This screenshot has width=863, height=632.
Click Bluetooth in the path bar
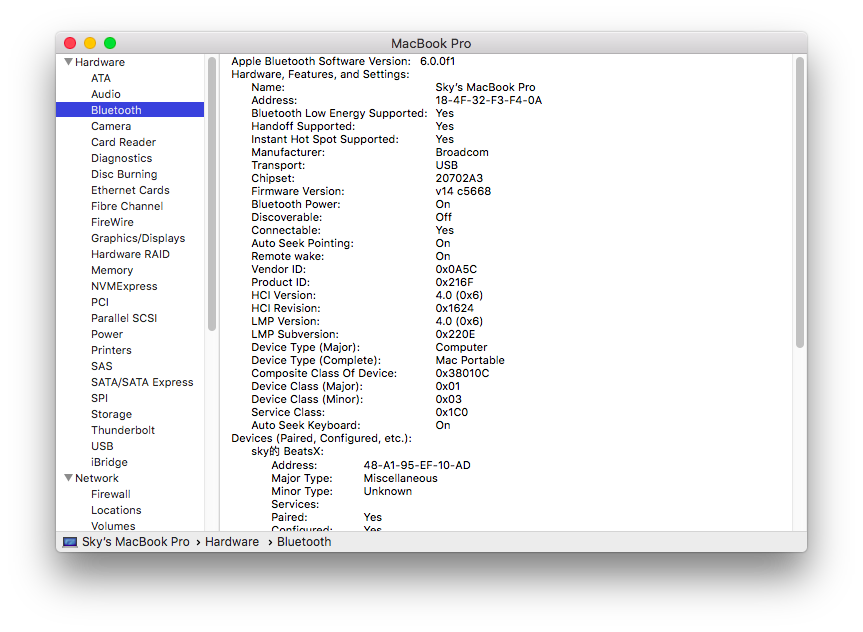click(x=304, y=542)
